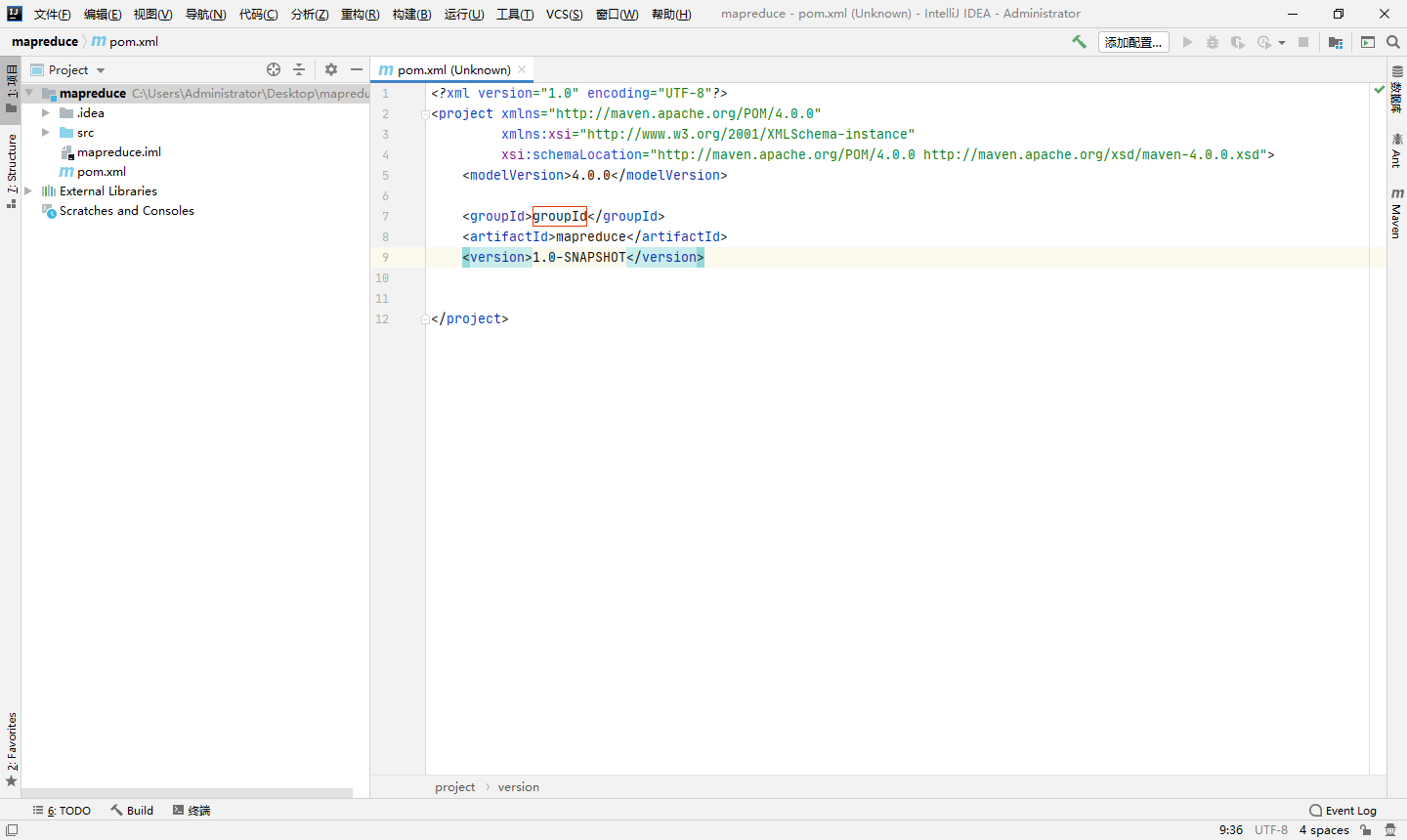Open Project Structure folder icon
The width and height of the screenshot is (1407, 840).
1336,42
